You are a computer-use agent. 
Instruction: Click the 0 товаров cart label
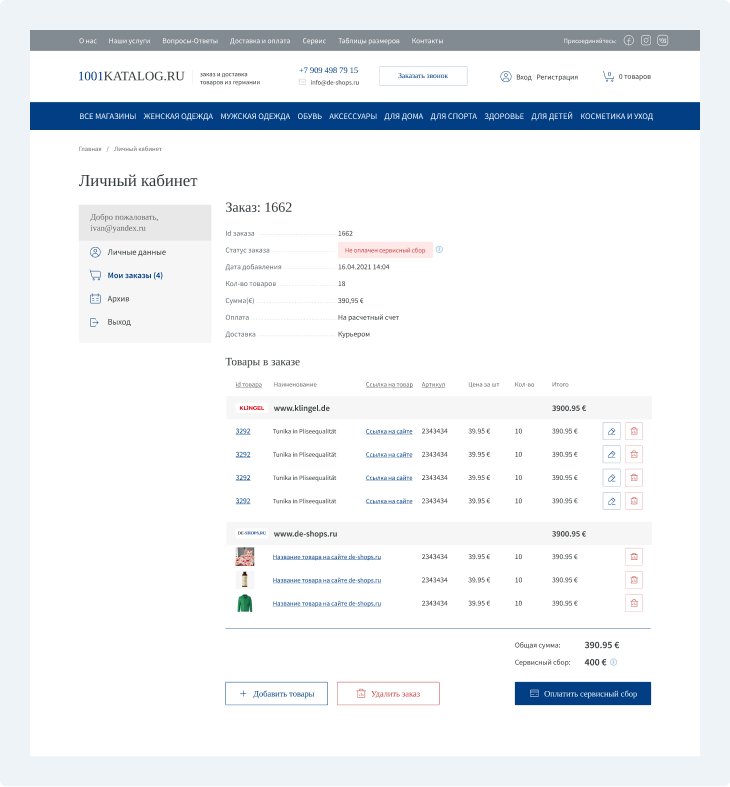(635, 76)
